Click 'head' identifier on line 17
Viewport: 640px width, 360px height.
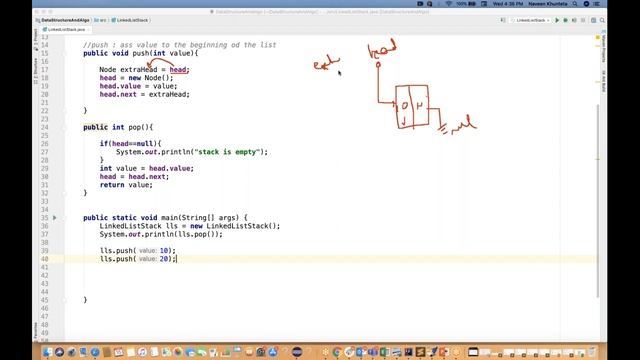178,70
